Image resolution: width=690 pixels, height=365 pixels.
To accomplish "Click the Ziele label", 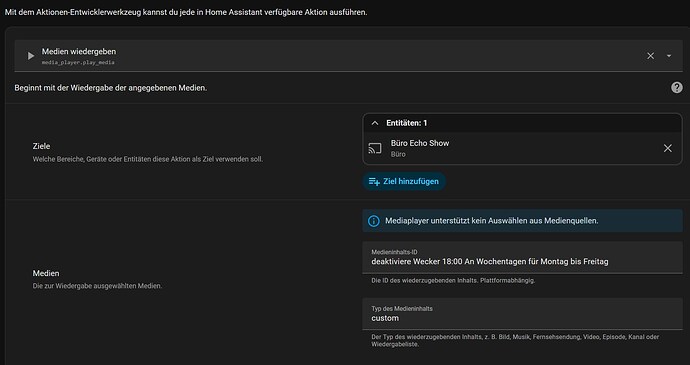I will click(41, 146).
